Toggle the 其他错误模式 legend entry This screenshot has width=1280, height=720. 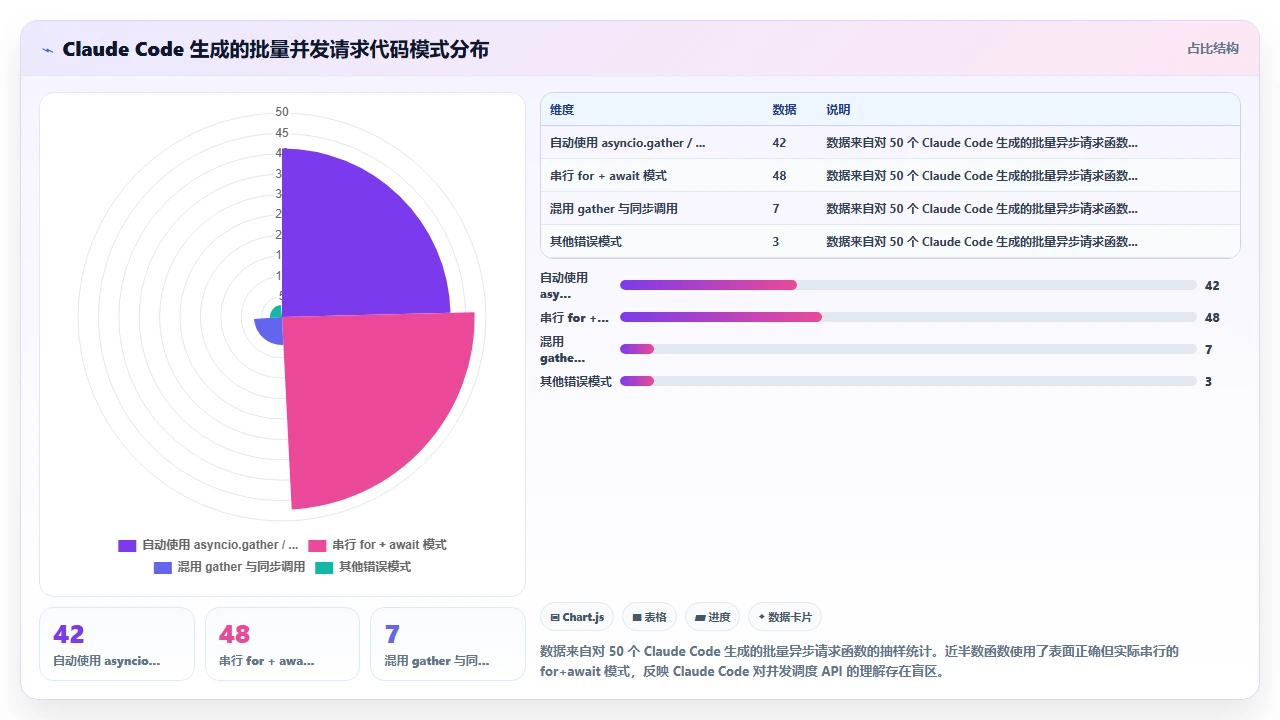pyautogui.click(x=363, y=567)
